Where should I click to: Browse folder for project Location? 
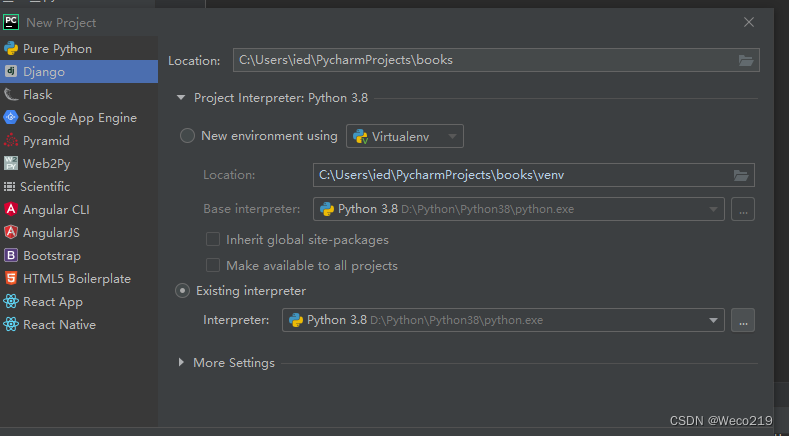tap(745, 60)
